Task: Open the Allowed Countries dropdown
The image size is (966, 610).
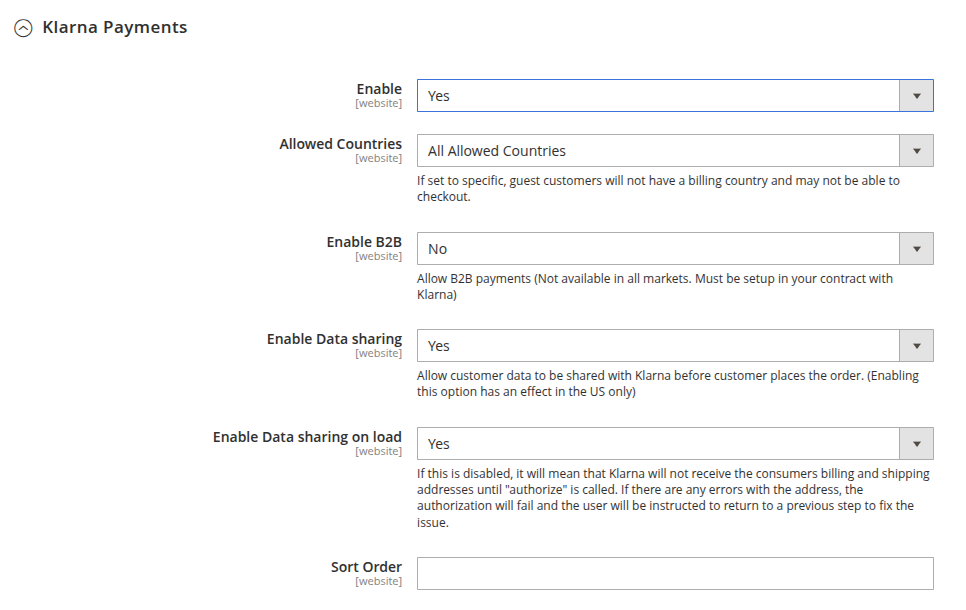Action: [x=675, y=150]
